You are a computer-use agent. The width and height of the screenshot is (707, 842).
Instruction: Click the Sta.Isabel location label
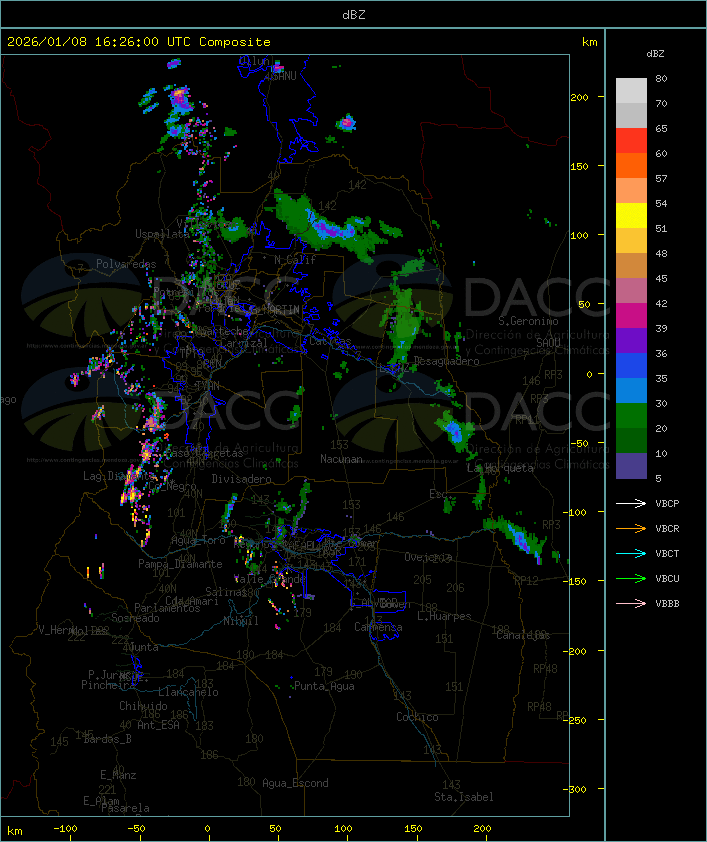[463, 797]
